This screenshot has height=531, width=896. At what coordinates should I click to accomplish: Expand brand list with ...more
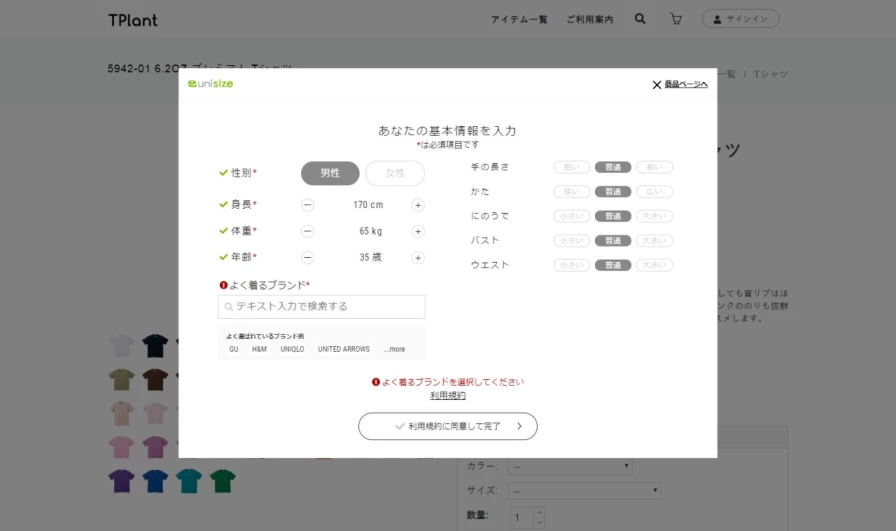[x=394, y=349]
